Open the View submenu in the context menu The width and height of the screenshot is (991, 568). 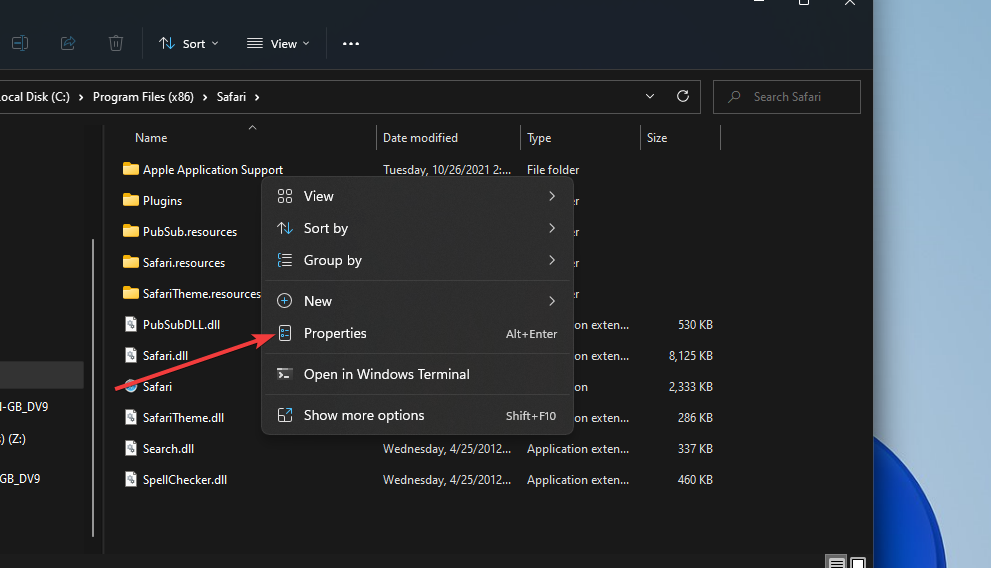click(x=417, y=196)
